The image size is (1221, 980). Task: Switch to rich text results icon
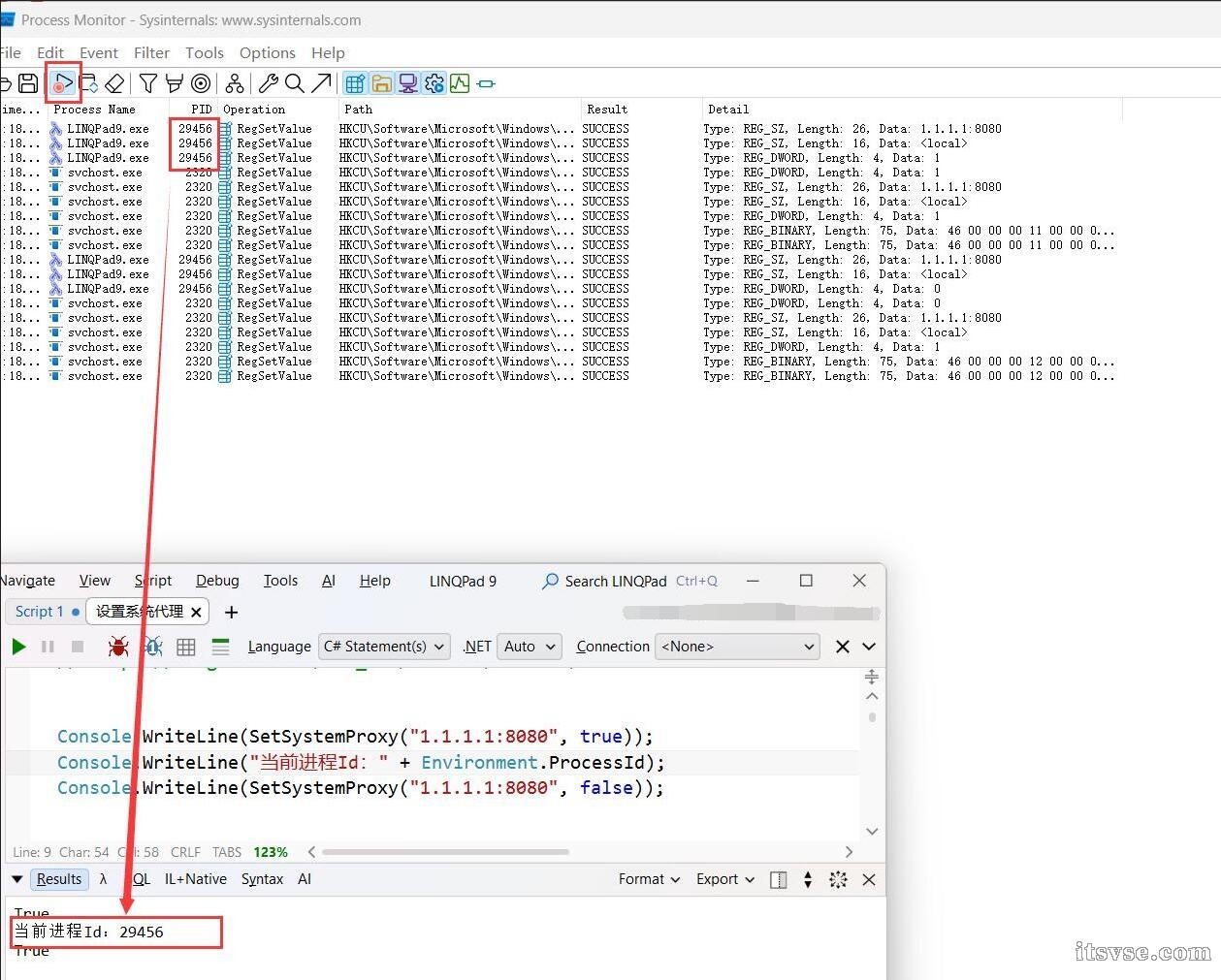pos(220,647)
